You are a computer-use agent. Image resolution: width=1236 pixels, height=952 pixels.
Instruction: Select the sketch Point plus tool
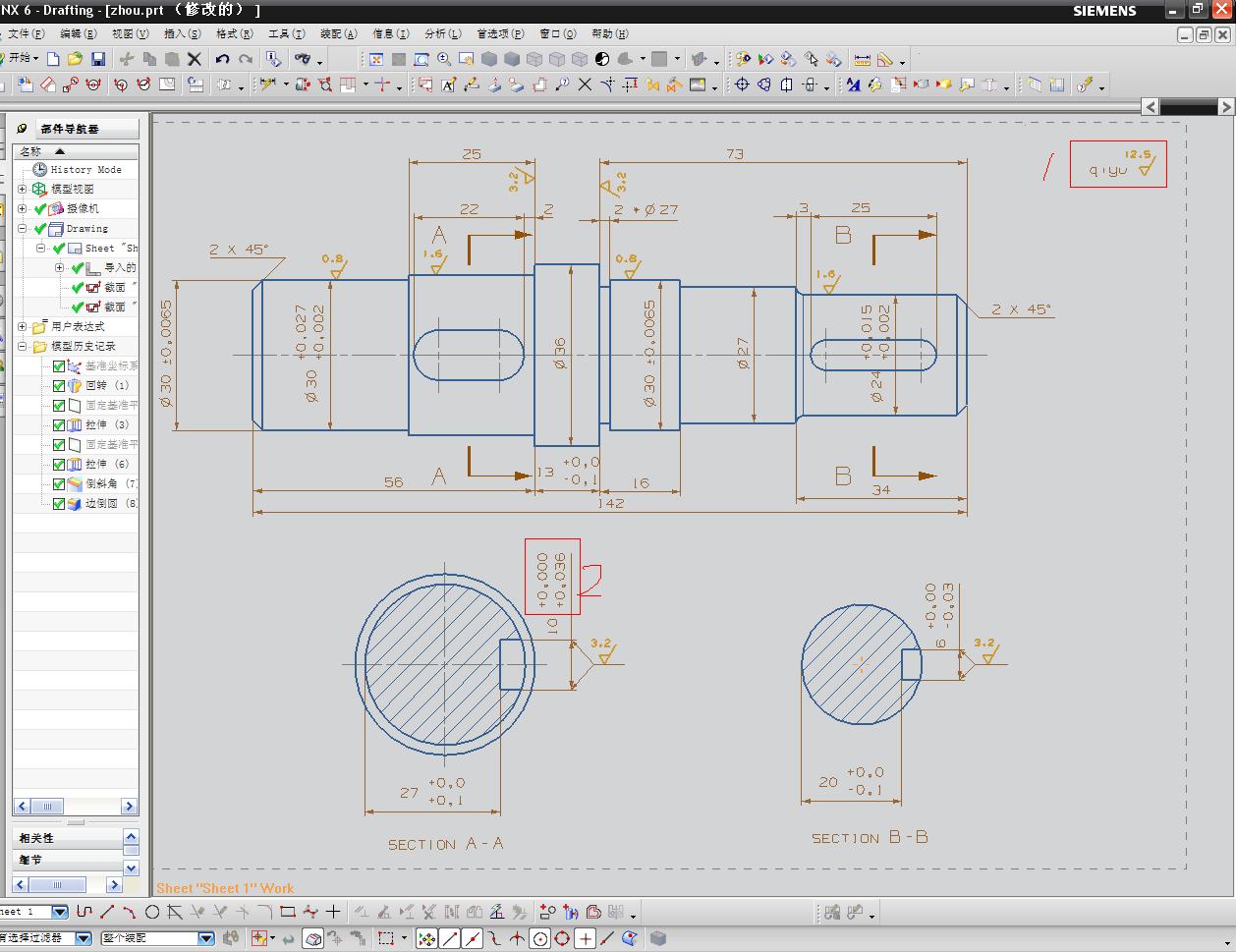pyautogui.click(x=333, y=912)
